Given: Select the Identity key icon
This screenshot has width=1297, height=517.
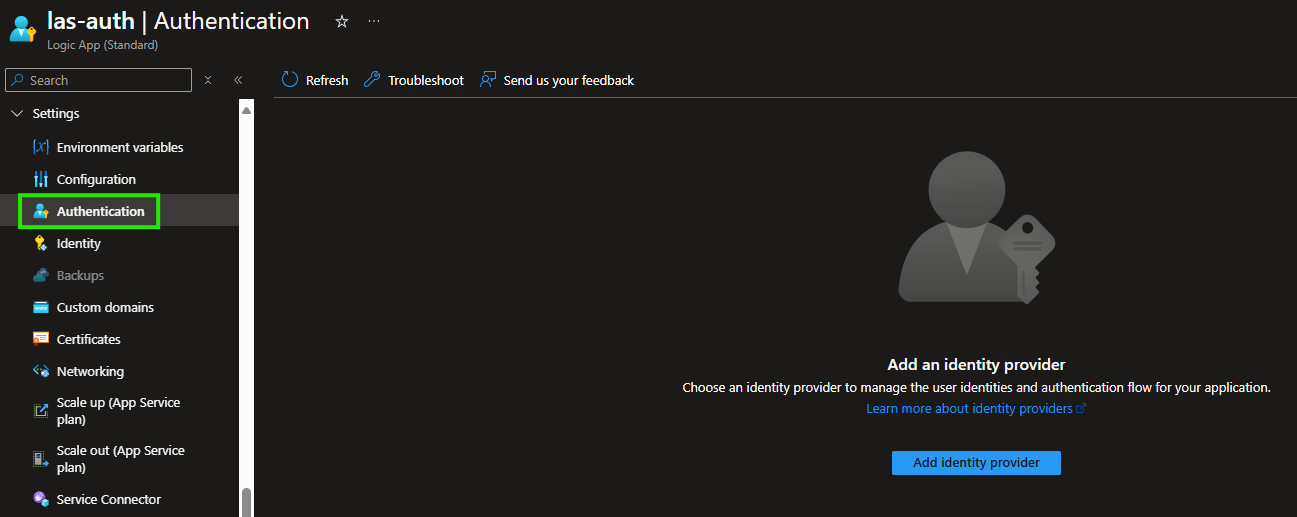Looking at the screenshot, I should [x=40, y=243].
